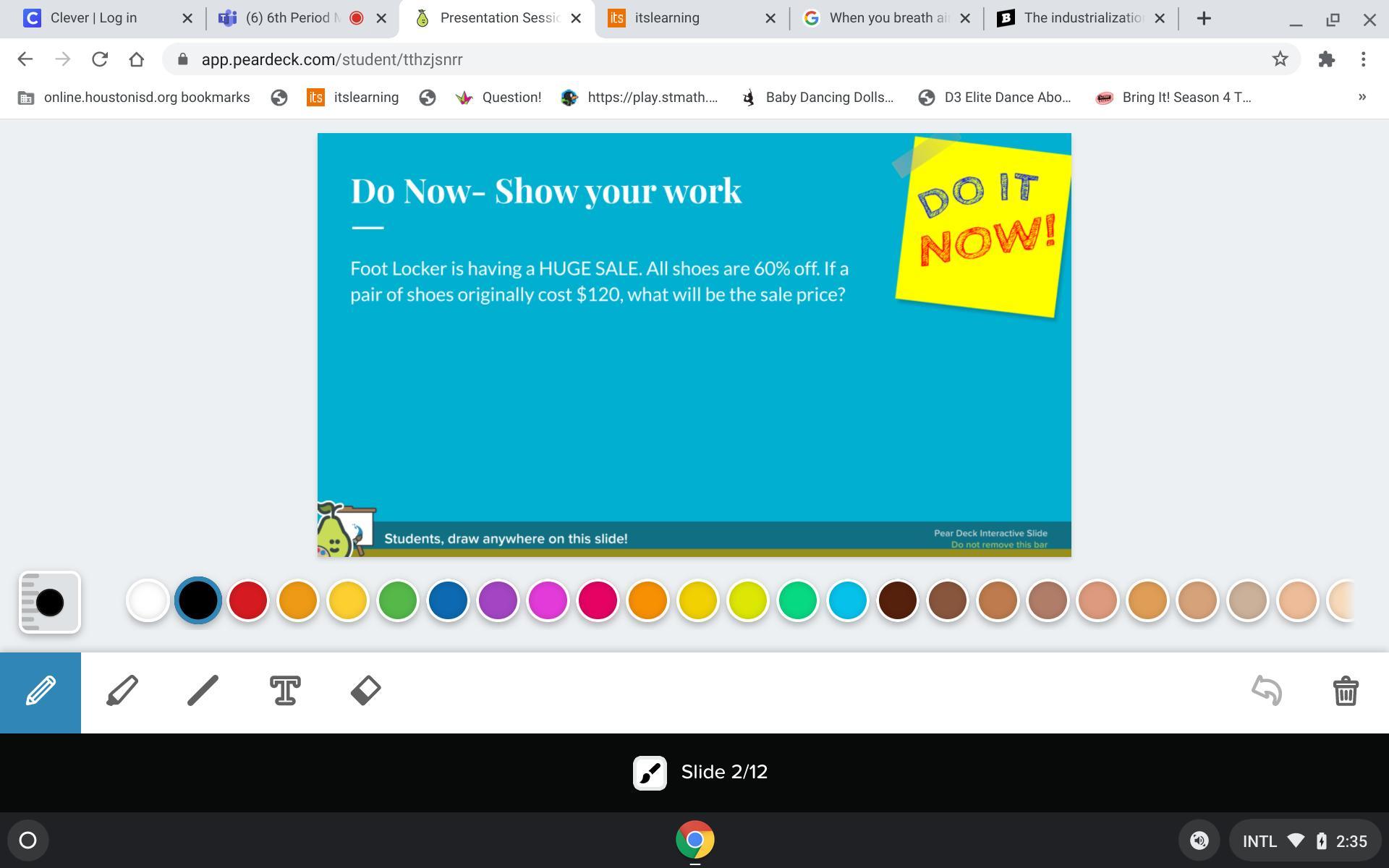Screen dimensions: 1389x868
Task: Expand hidden bookmarks overflow chevron
Action: tap(1362, 97)
